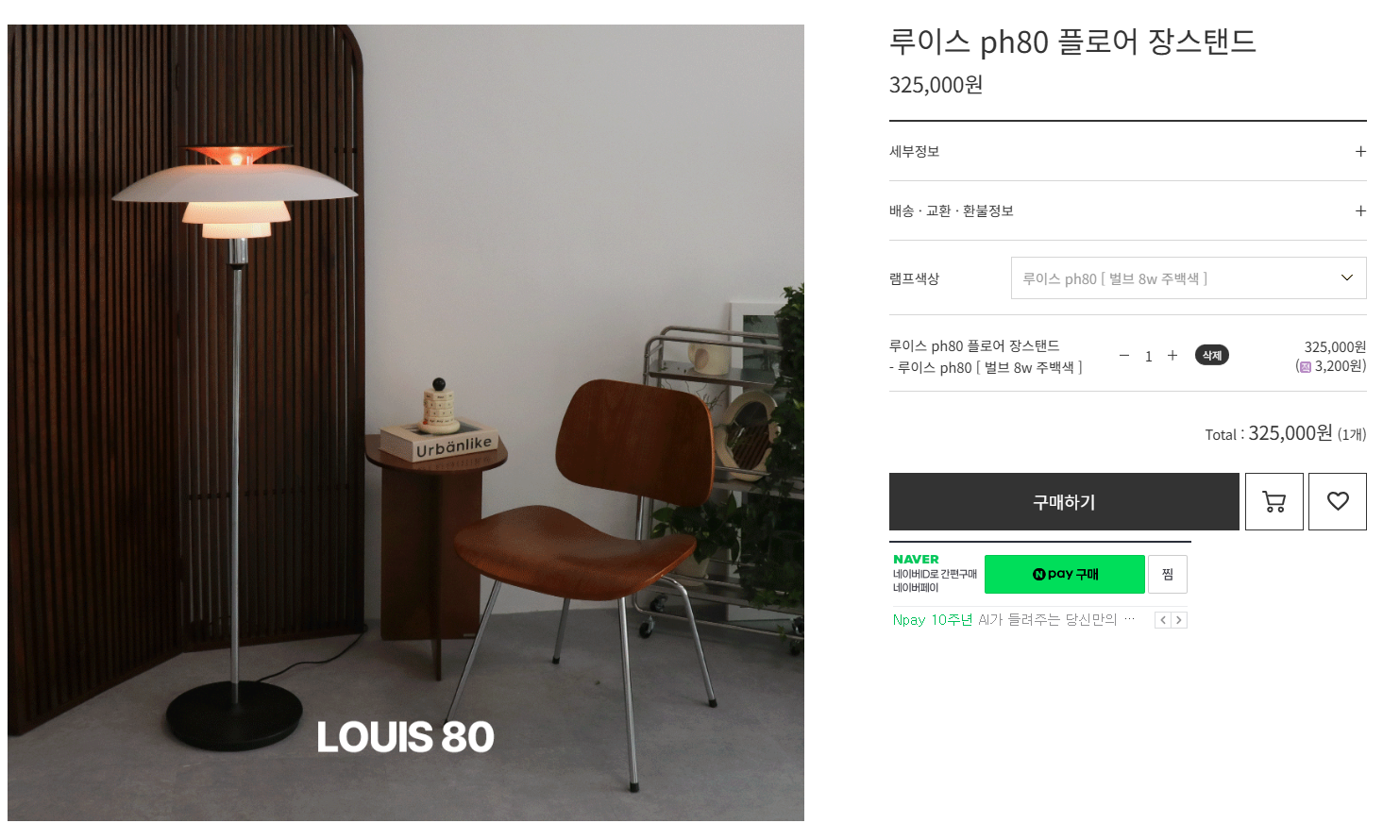Open 배송 · 교환 · 환불정보 section label
1400x840 pixels.
(952, 210)
